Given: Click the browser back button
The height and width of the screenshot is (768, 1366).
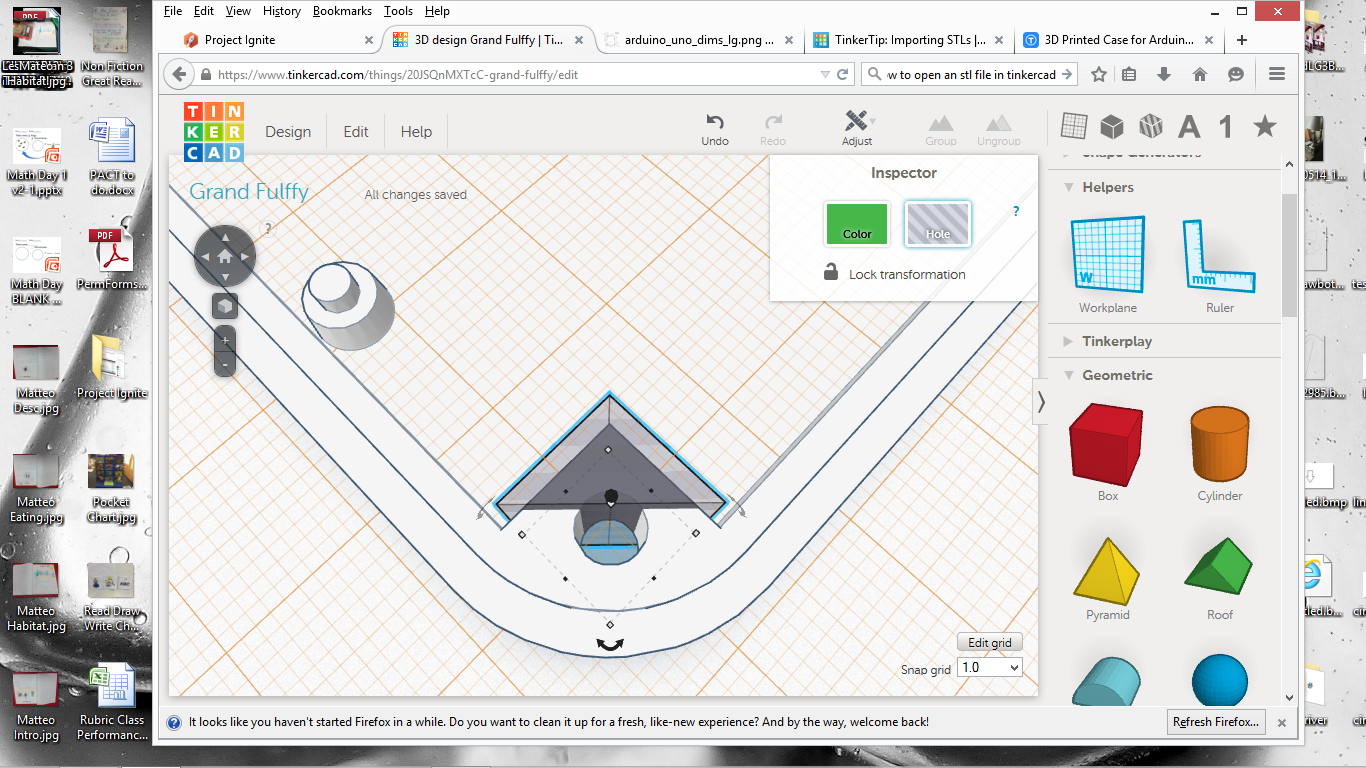Looking at the screenshot, I should point(178,74).
